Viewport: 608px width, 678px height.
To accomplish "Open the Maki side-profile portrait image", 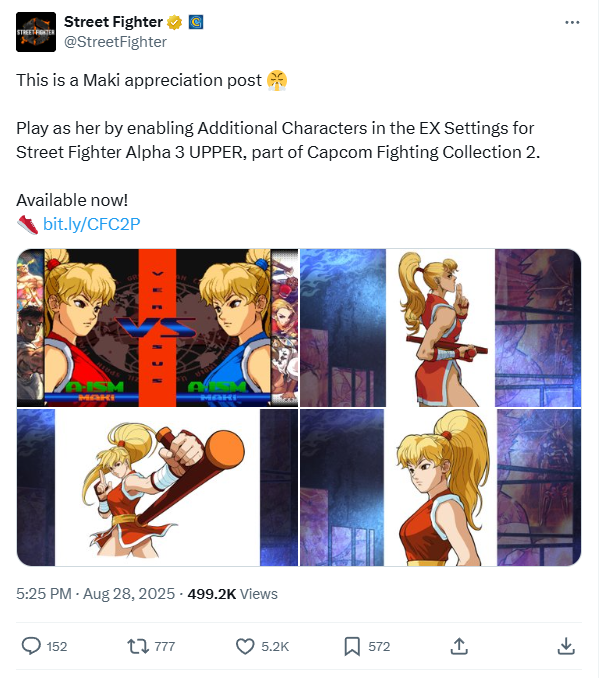I will point(440,487).
